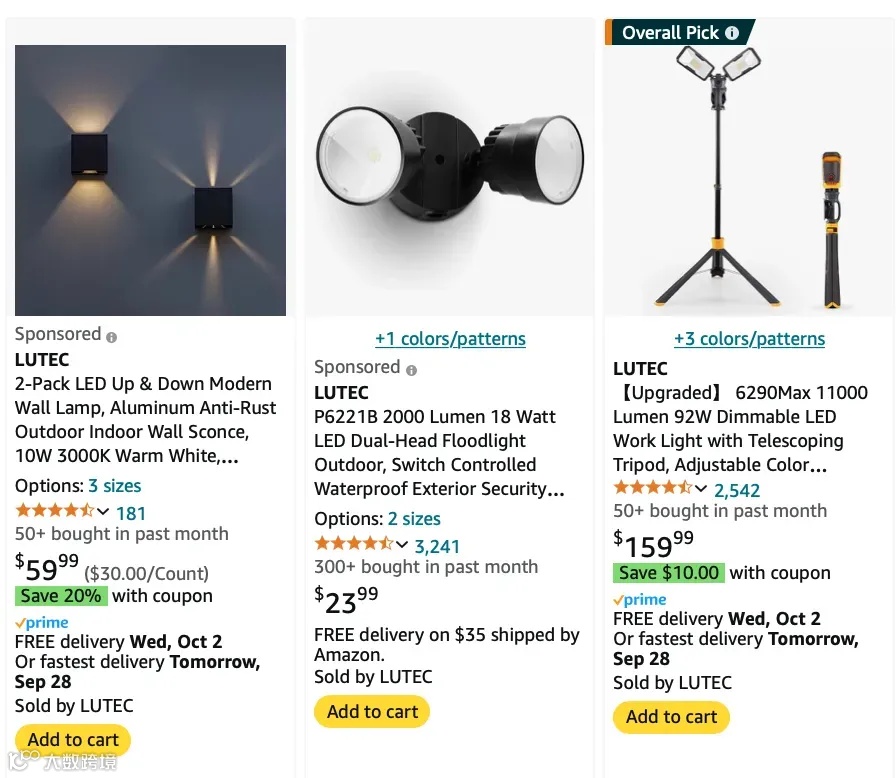Open the +3 colors/patterns link
Screen dimensions: 896x778
[x=749, y=339]
